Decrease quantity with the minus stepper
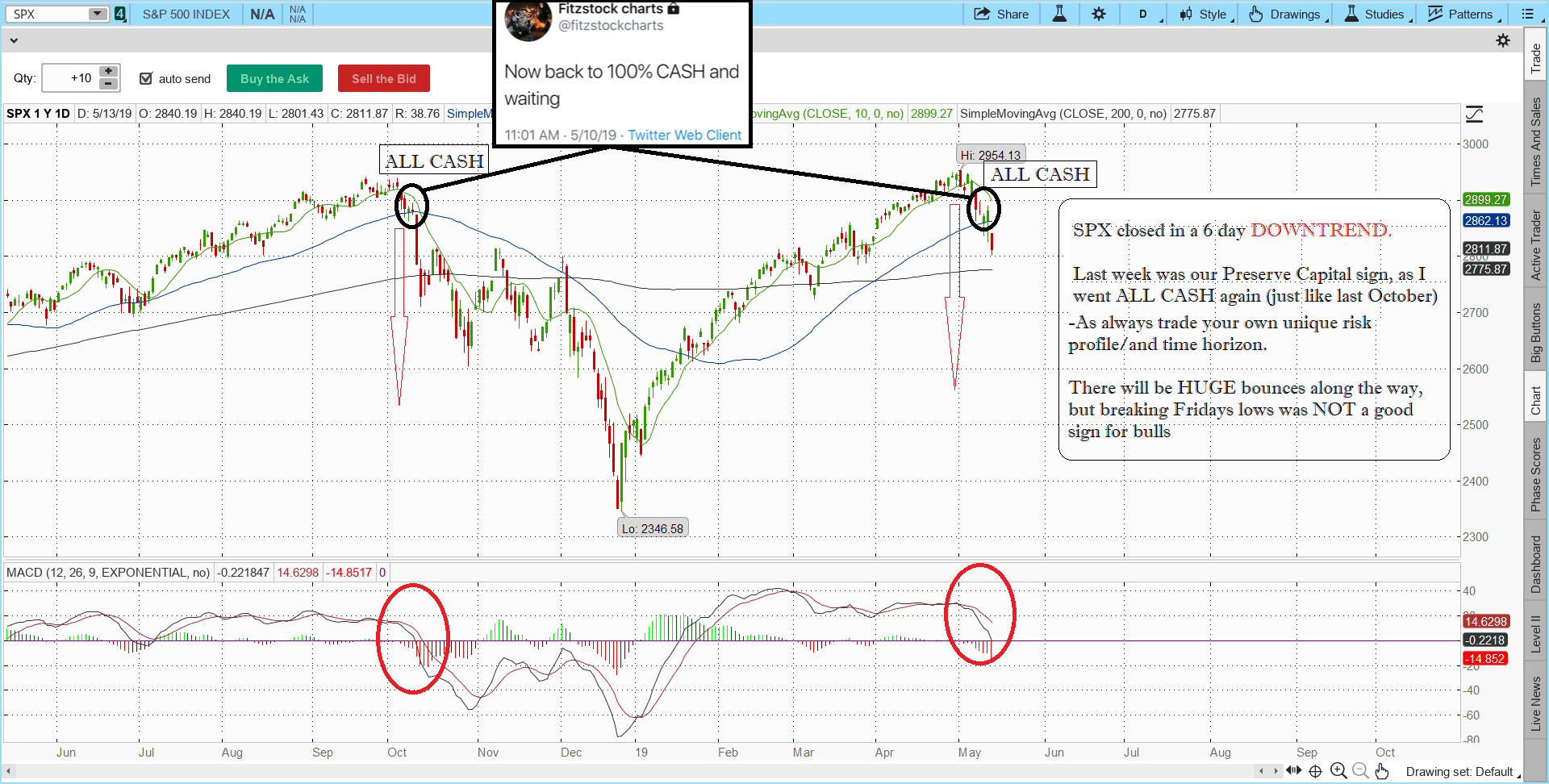This screenshot has width=1549, height=784. click(108, 84)
